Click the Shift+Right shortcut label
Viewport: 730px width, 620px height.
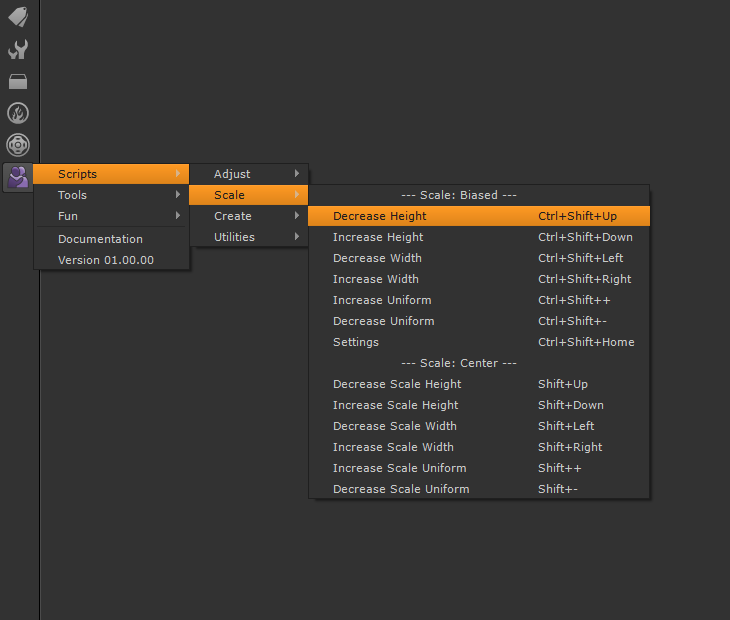(x=570, y=447)
